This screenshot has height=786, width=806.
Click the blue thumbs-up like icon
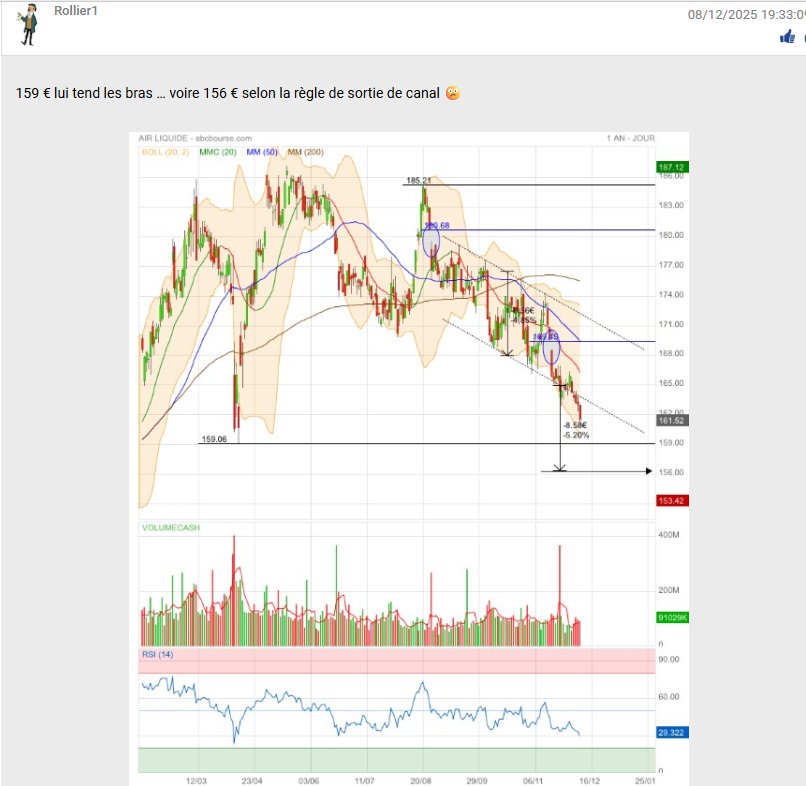pyautogui.click(x=788, y=37)
